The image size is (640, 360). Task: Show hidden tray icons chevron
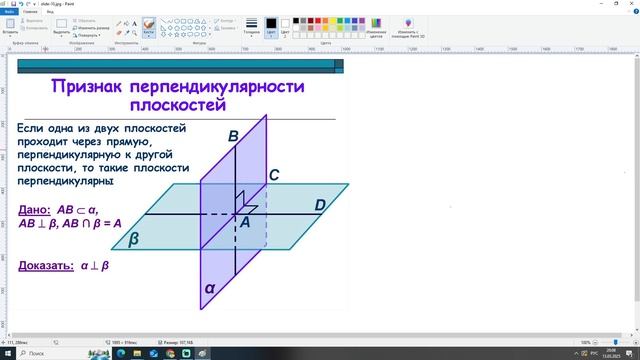pos(576,353)
